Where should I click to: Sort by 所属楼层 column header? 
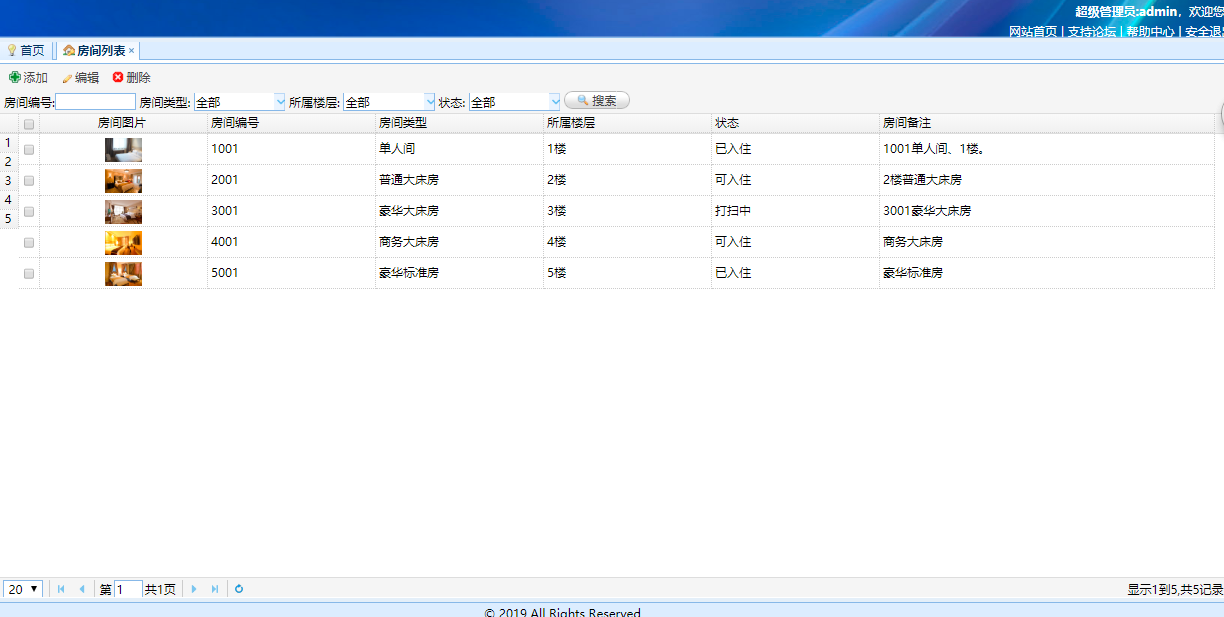coord(627,123)
